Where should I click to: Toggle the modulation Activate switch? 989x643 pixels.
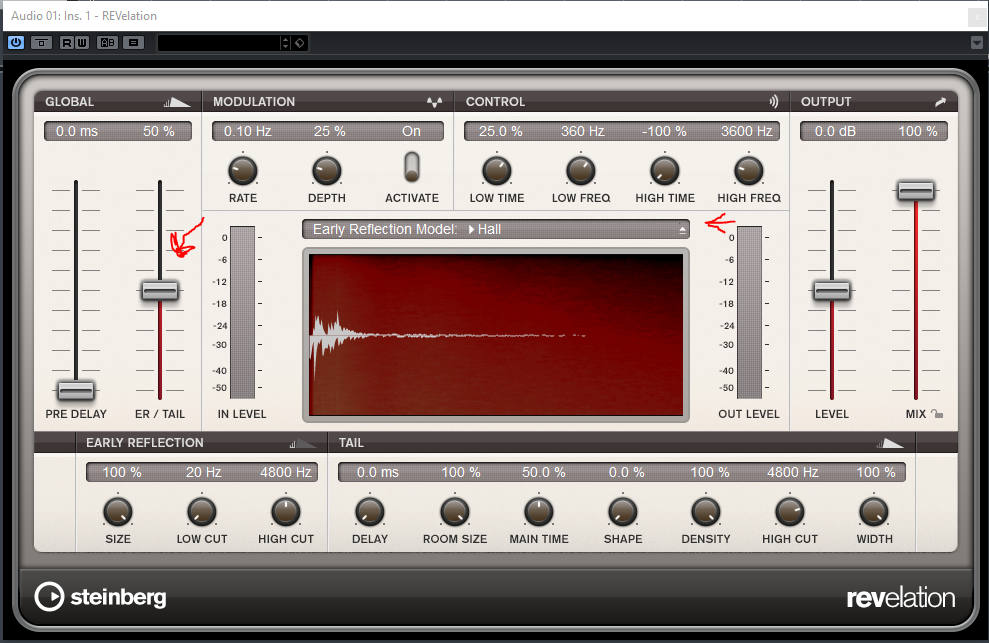pyautogui.click(x=412, y=167)
